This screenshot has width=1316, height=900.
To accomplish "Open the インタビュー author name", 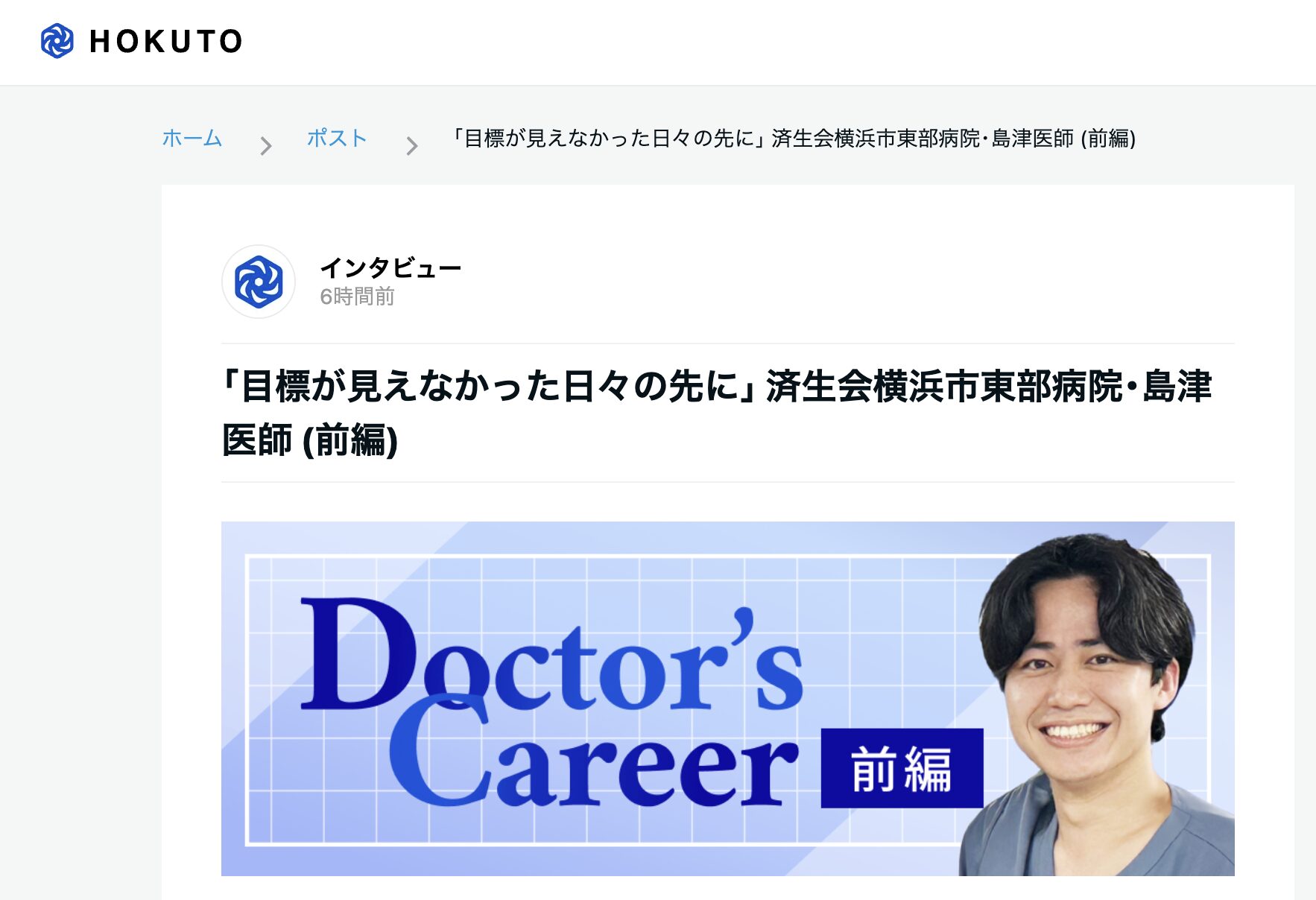I will (x=390, y=267).
